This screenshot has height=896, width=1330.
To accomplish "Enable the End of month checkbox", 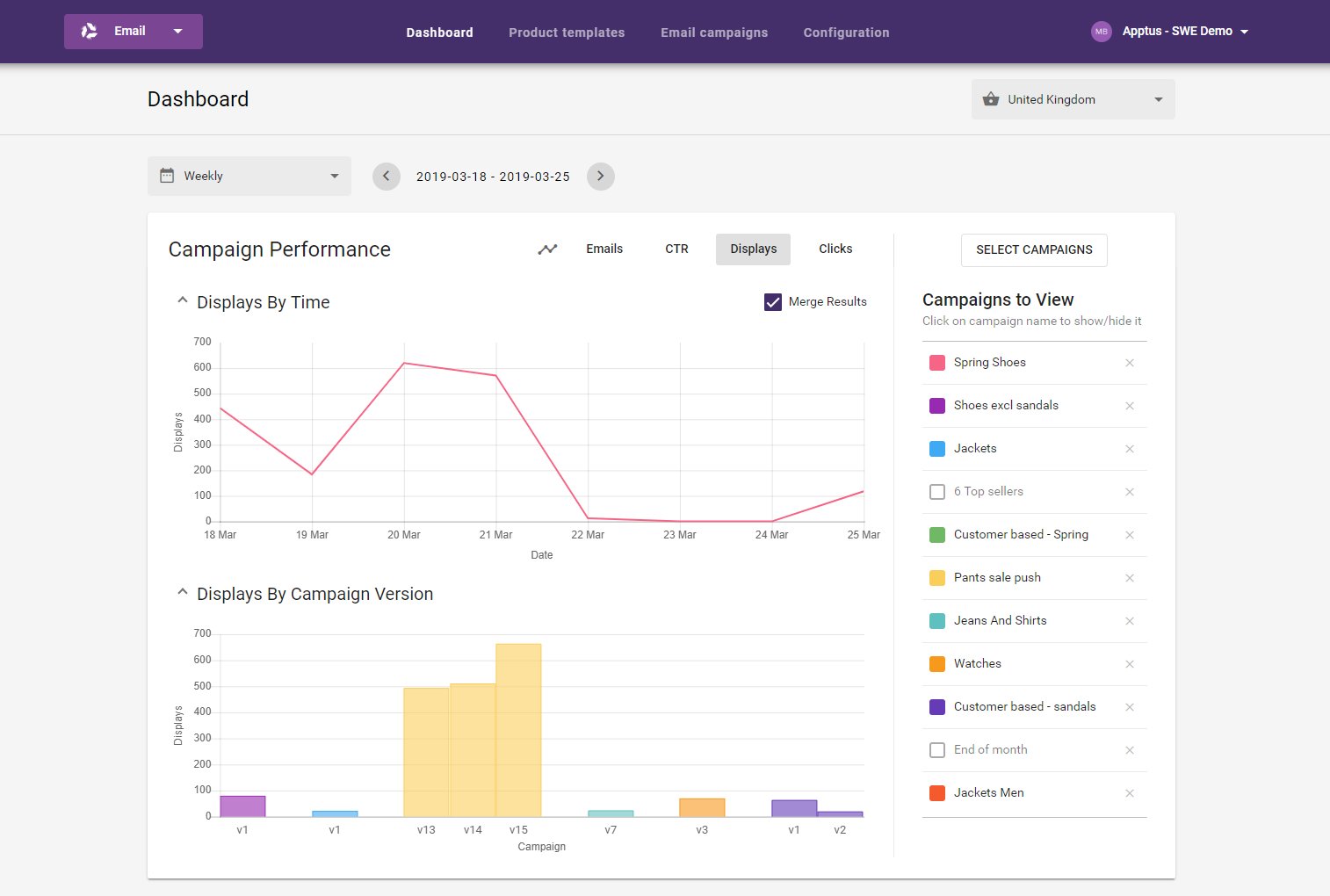I will click(937, 750).
